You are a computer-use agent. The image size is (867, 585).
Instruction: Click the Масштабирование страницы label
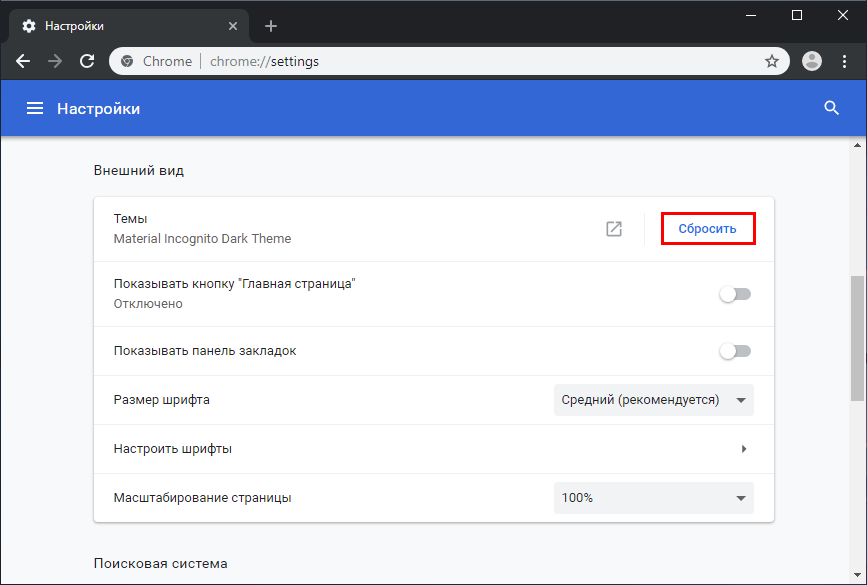point(202,498)
